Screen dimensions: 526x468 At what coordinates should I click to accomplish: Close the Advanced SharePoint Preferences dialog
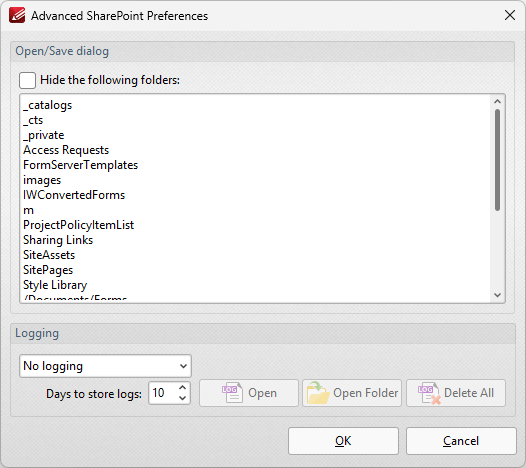click(510, 15)
